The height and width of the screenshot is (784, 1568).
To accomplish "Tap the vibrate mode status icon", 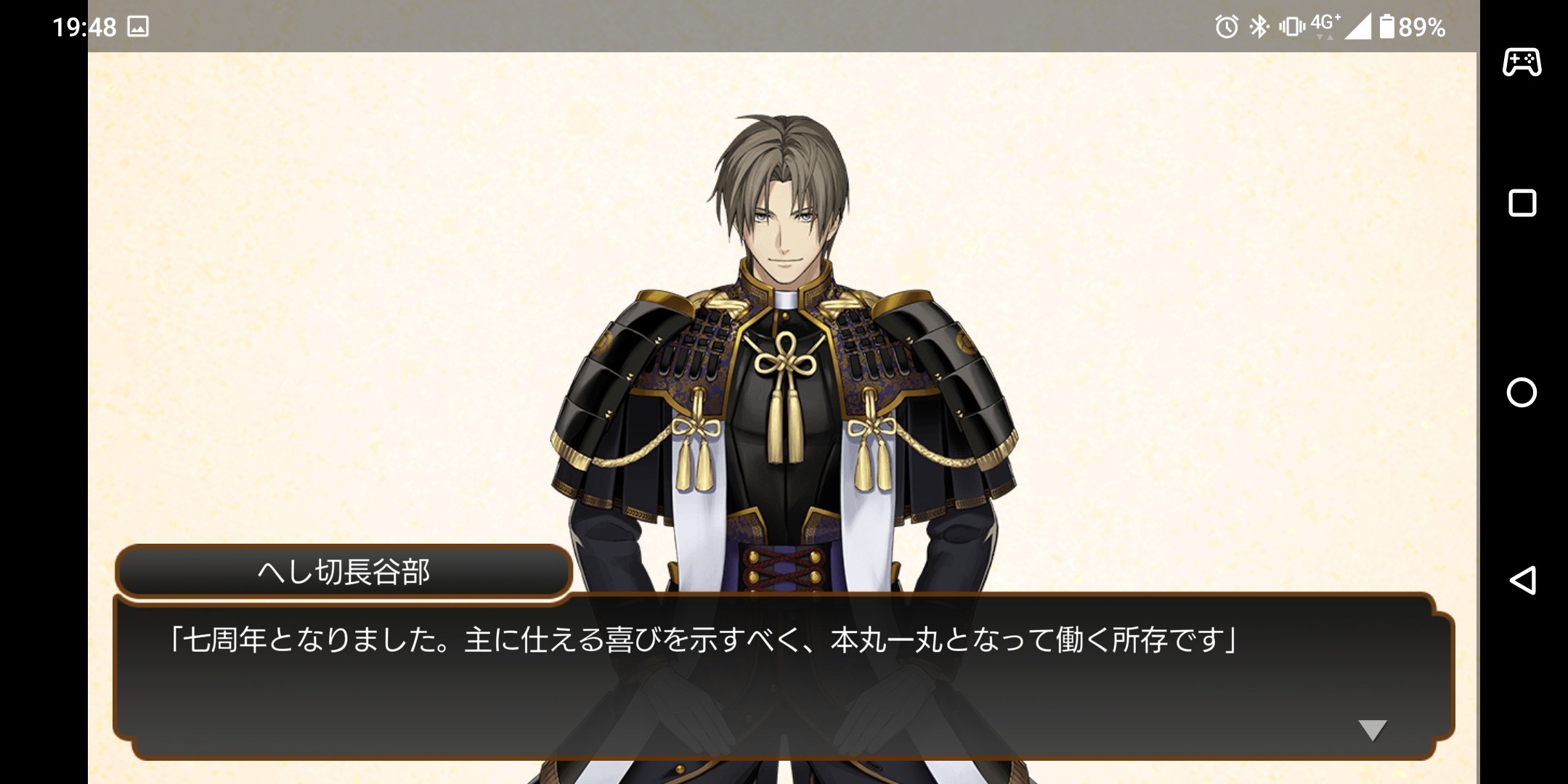I will tap(1291, 27).
